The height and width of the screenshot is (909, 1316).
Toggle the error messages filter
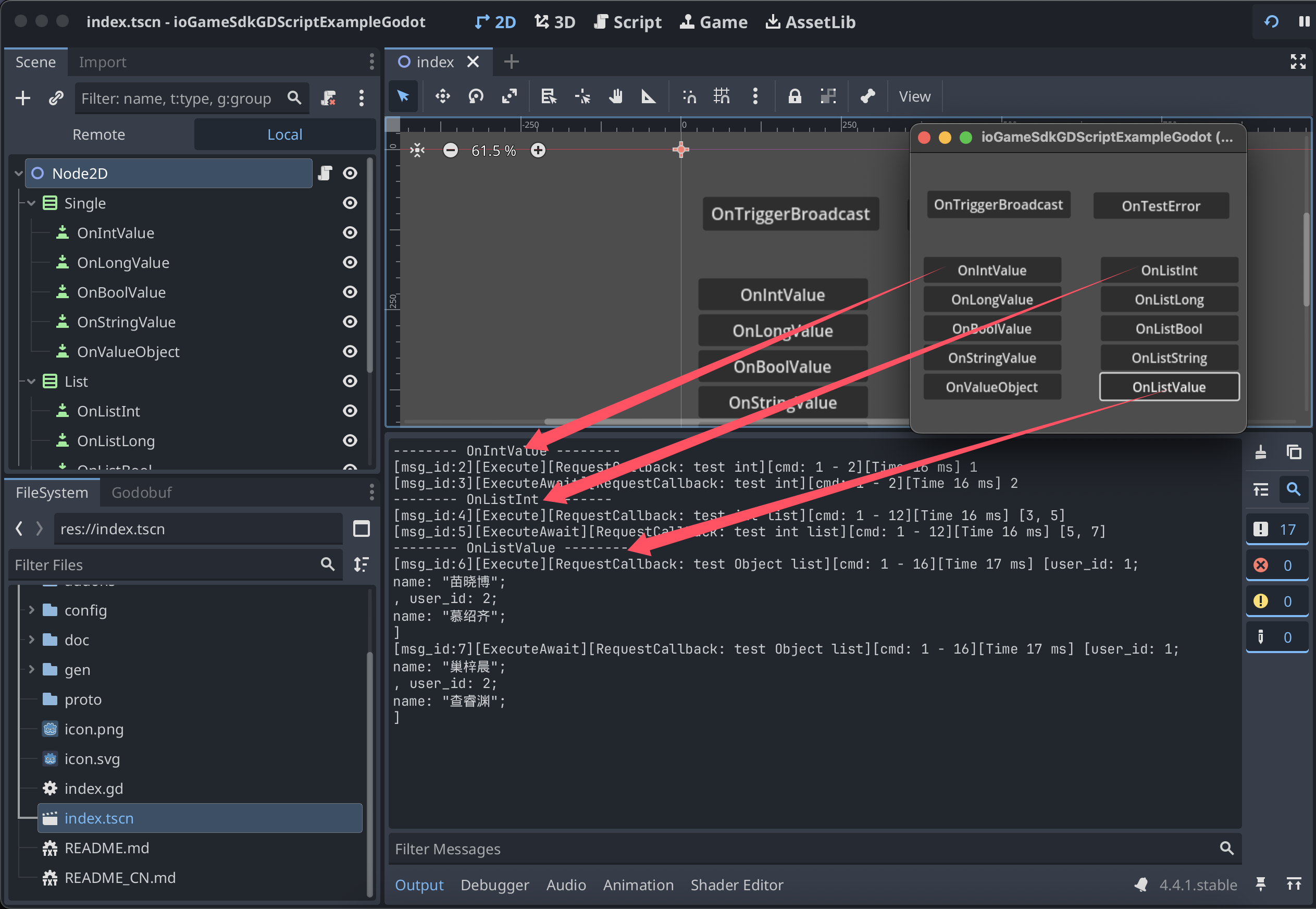pyautogui.click(x=1276, y=565)
